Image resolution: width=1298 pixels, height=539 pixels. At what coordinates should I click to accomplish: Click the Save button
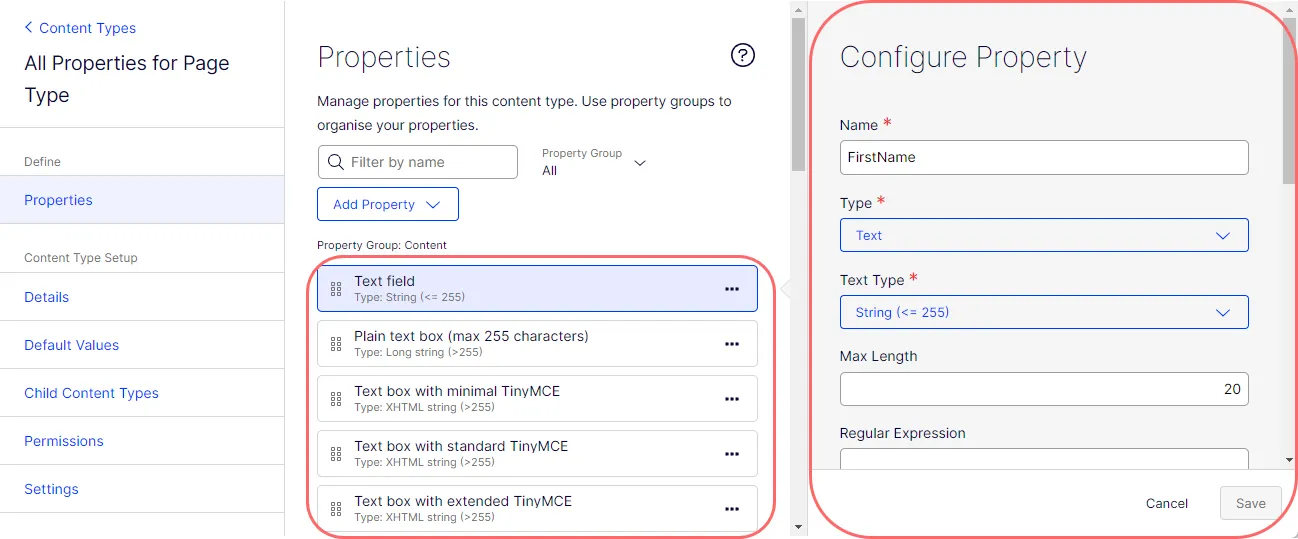(1250, 503)
